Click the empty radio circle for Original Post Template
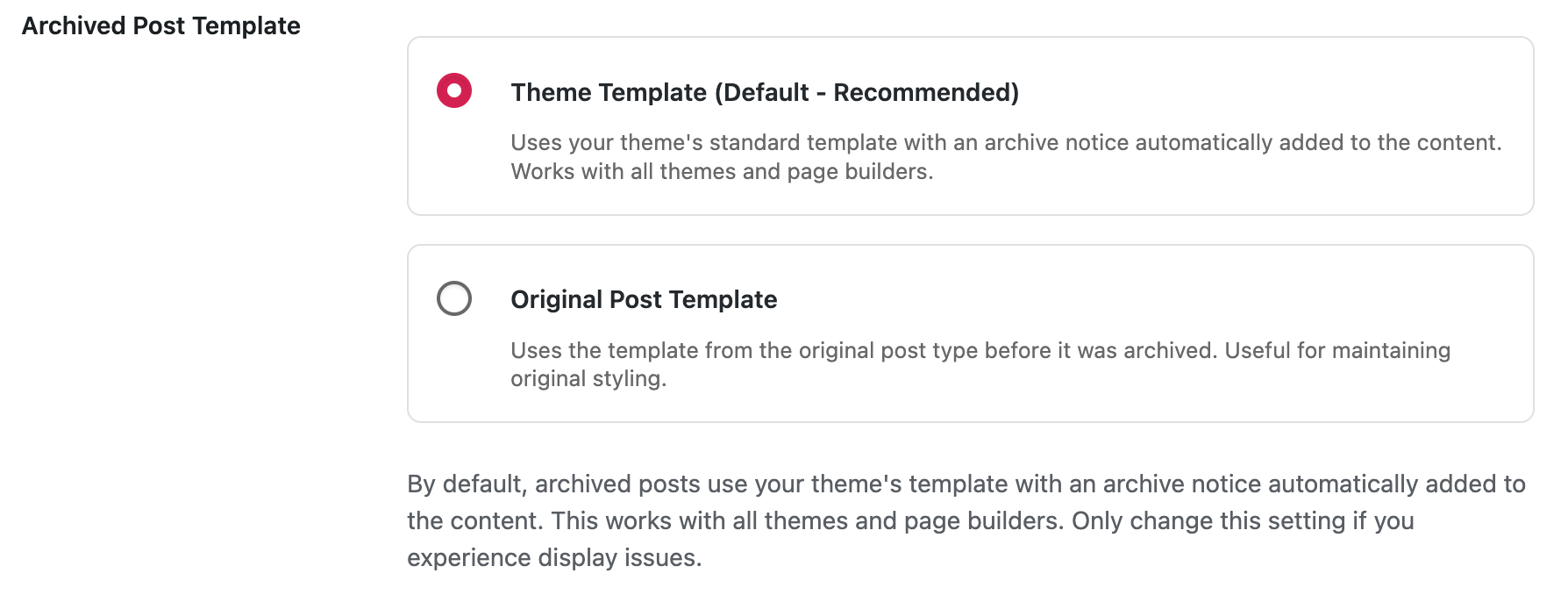Screen dimensions: 1568x595 [453, 298]
